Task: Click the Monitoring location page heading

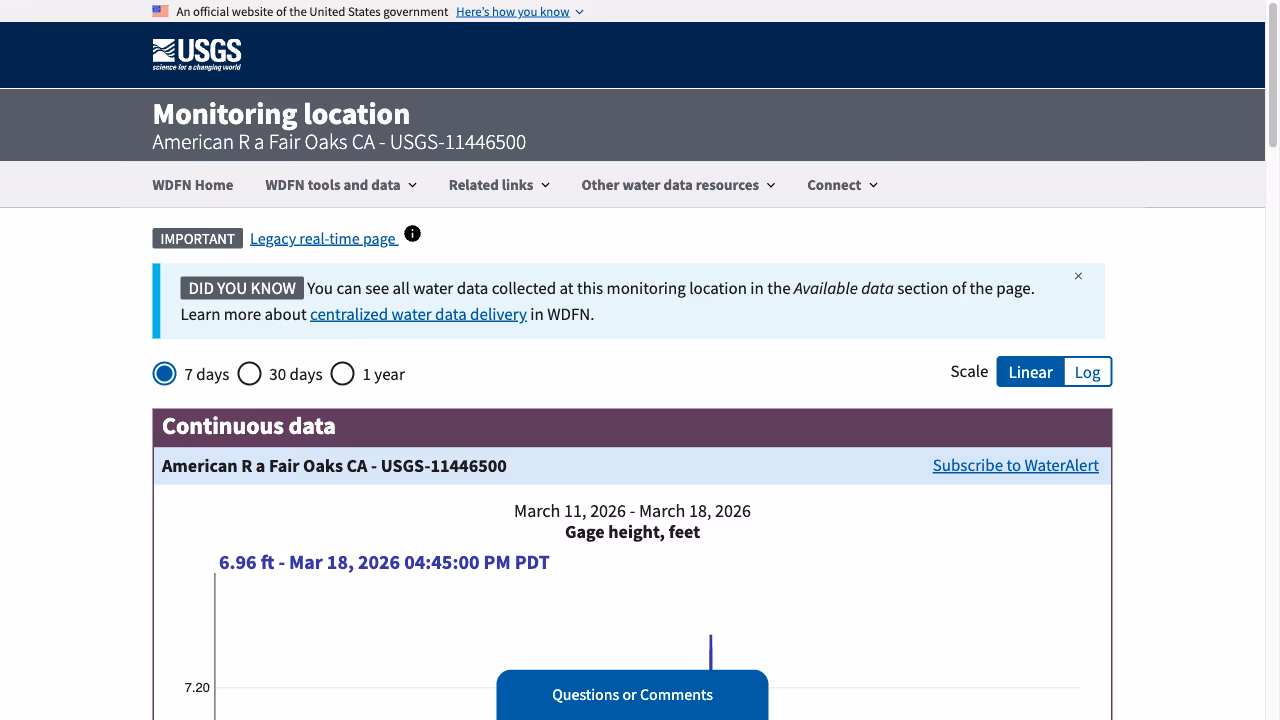Action: point(279,113)
